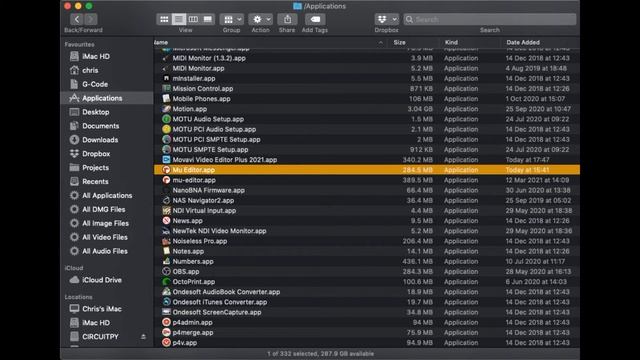The image size is (640, 360).
Task: Open the Group dropdown
Action: (x=232, y=19)
